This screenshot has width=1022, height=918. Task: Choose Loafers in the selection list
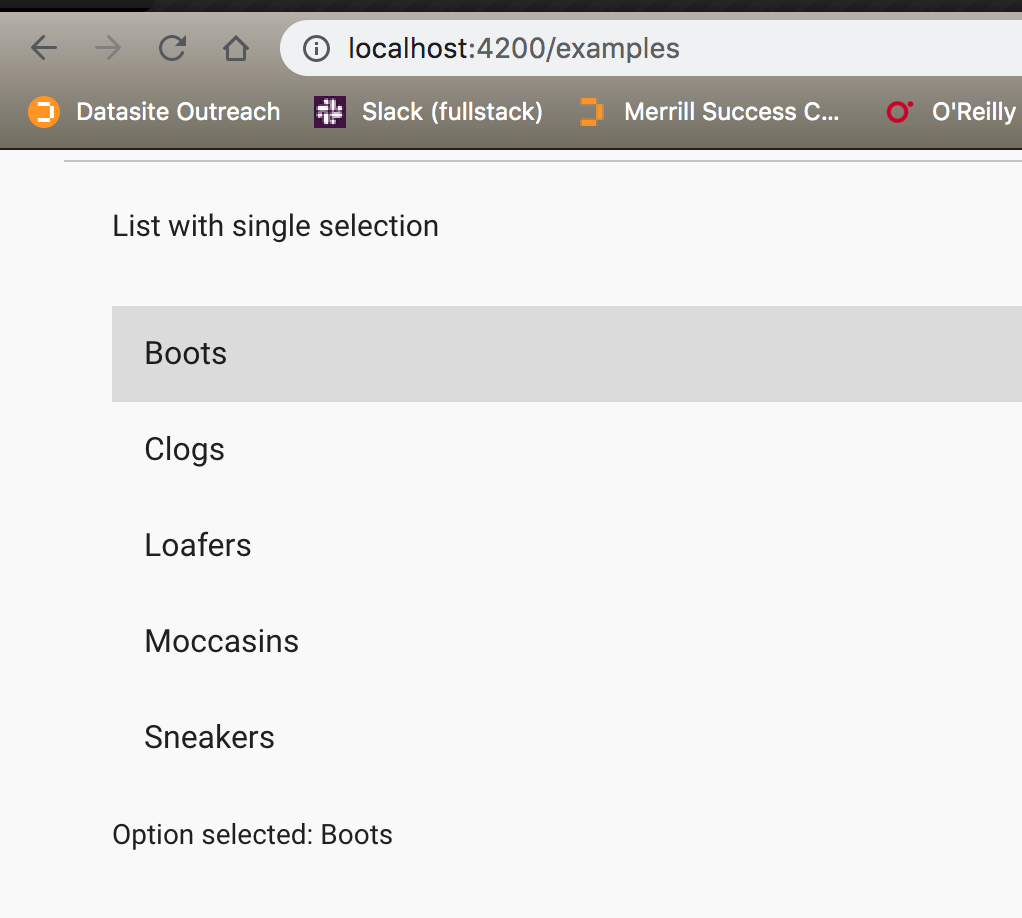567,546
